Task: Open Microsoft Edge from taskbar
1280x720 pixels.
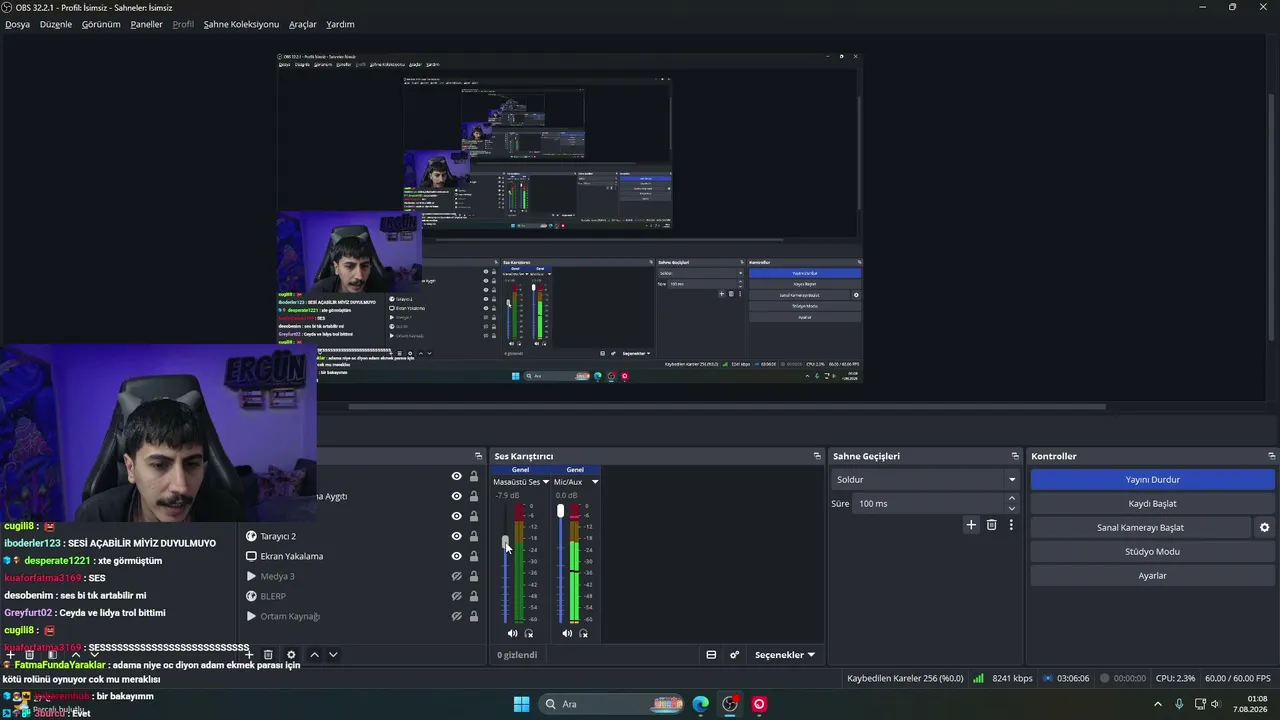Action: 701,704
